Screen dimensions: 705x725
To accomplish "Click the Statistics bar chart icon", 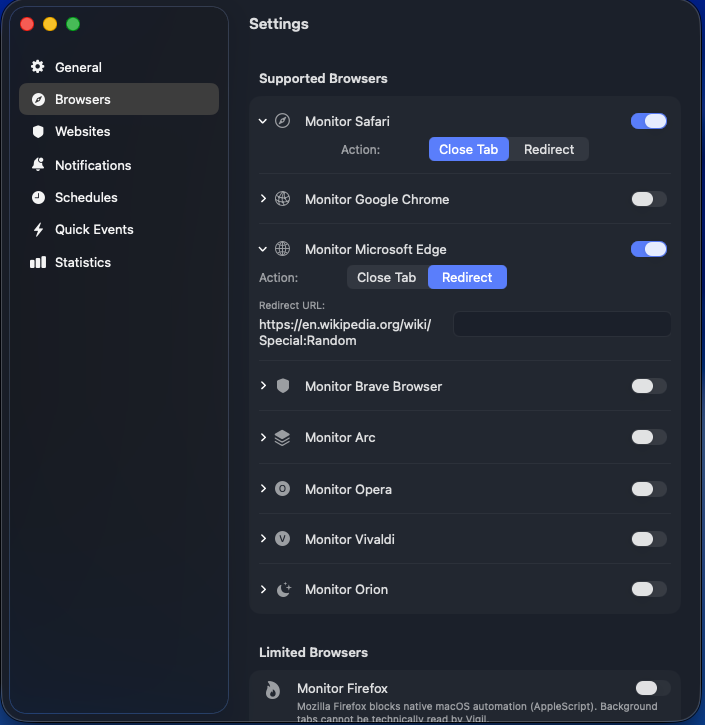I will pos(38,262).
